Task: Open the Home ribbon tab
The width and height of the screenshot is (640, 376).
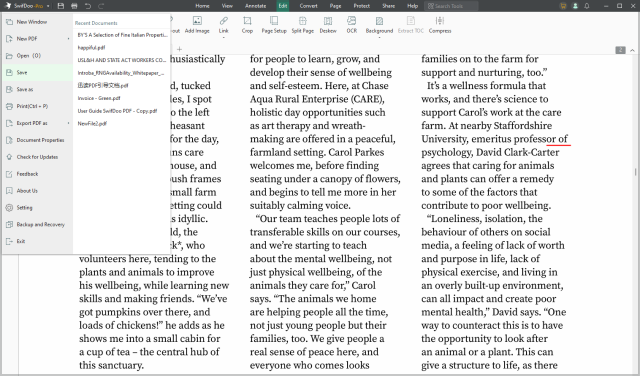Action: pos(202,6)
